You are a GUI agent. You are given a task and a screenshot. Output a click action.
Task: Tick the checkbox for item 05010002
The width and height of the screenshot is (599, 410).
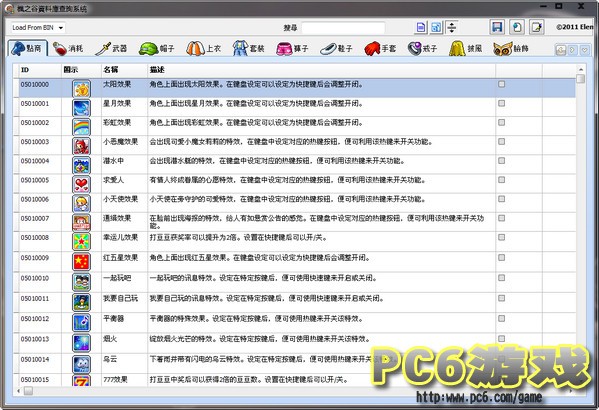501,122
